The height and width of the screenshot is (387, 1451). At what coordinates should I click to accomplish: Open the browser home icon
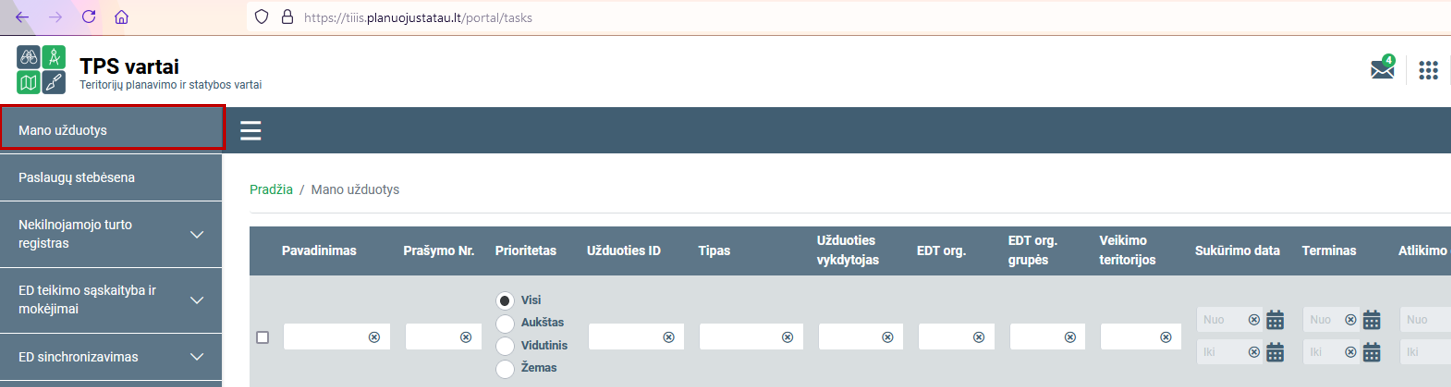pos(121,17)
